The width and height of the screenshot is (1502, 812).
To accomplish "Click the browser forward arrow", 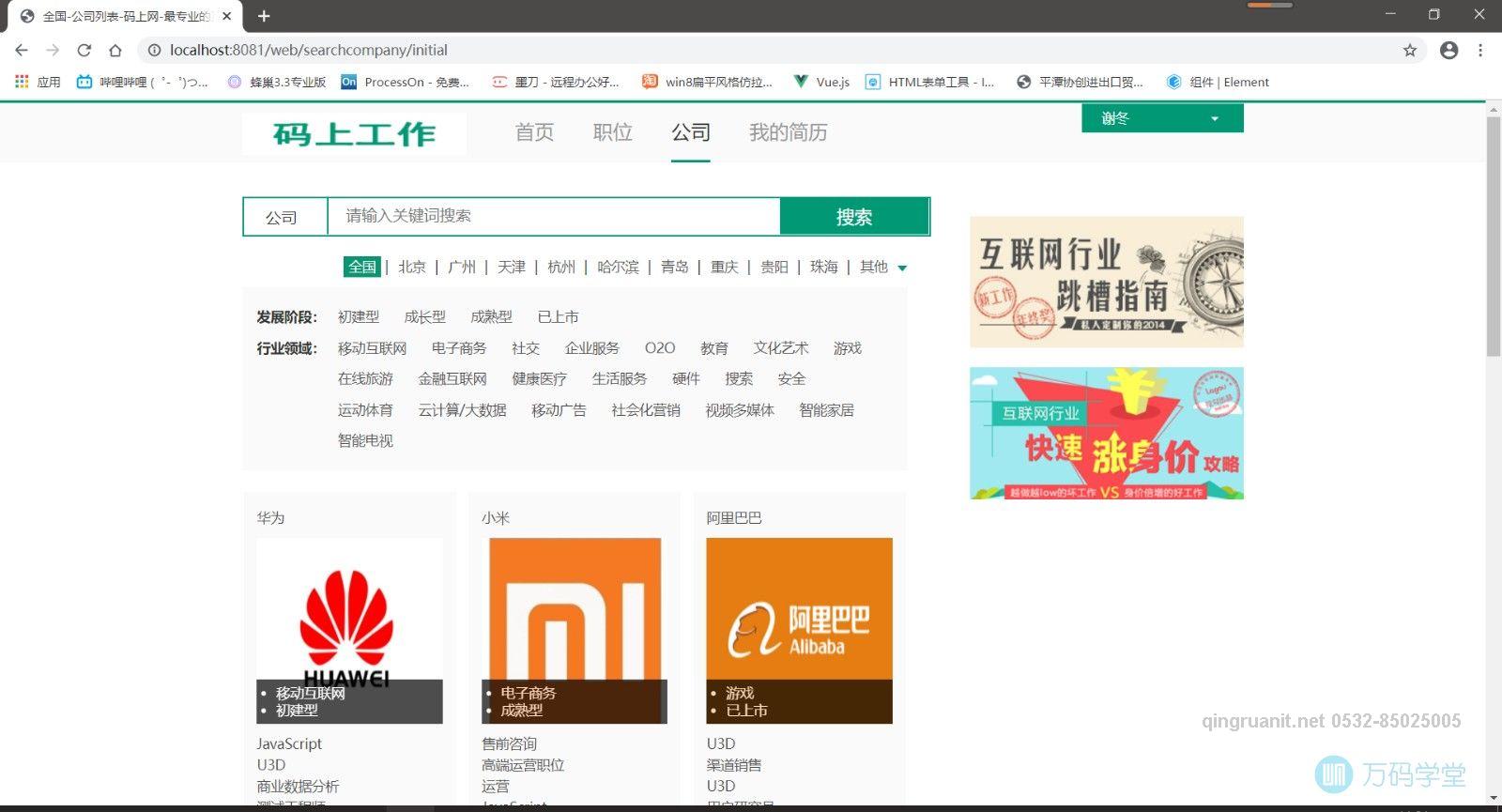I will 53,50.
